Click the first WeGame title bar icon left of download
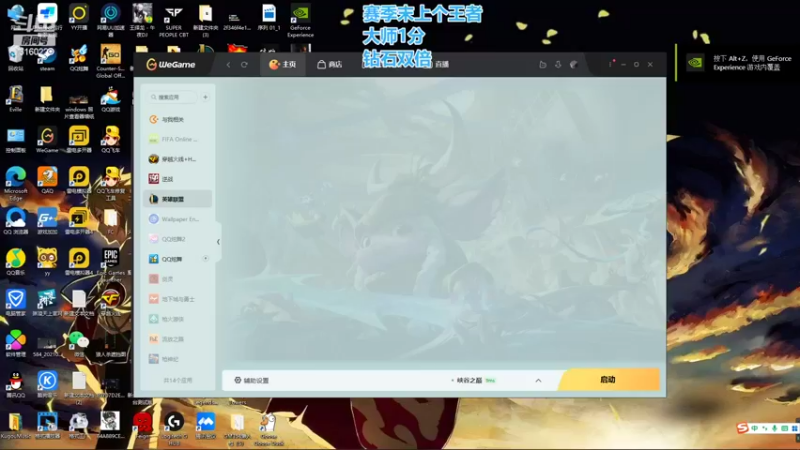This screenshot has height=450, width=800. click(543, 64)
